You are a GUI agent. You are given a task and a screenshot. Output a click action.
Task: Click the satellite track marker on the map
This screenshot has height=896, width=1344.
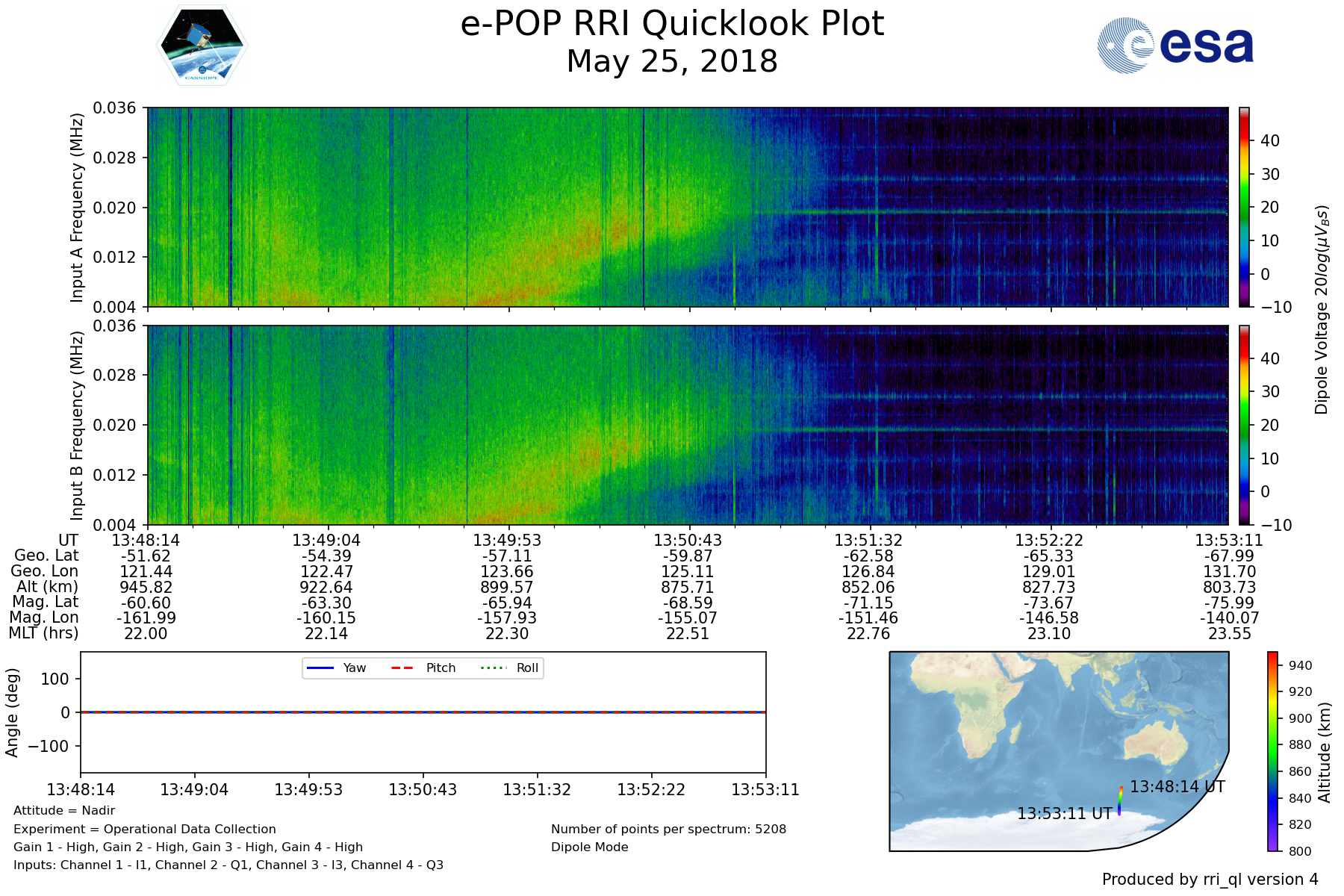(1120, 799)
